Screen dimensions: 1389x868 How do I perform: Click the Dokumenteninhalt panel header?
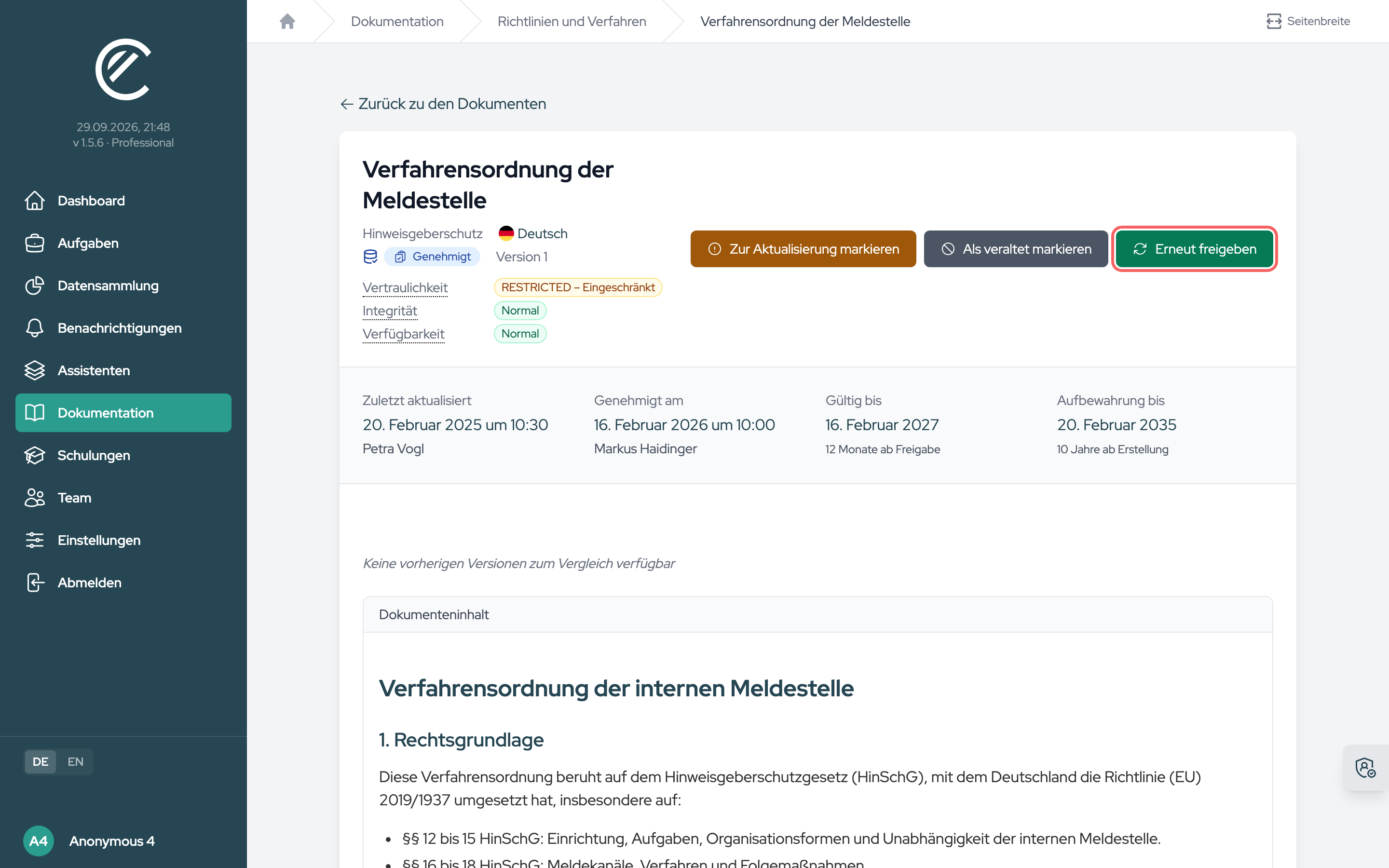817,614
